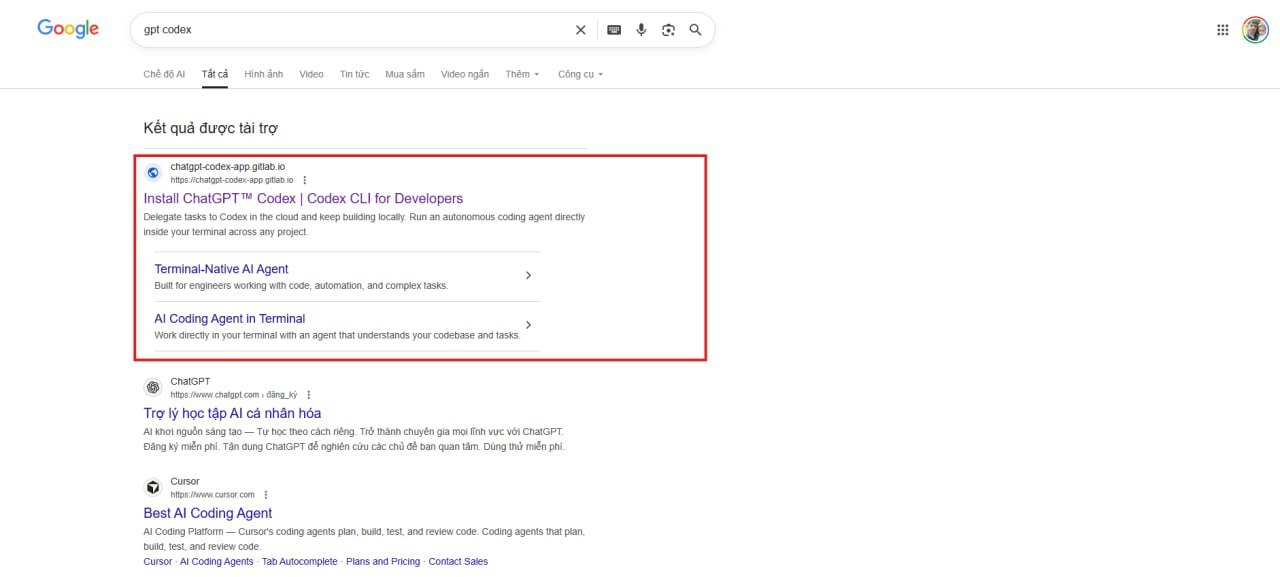Open the Google apps grid
The height and width of the screenshot is (577, 1280).
(1222, 30)
